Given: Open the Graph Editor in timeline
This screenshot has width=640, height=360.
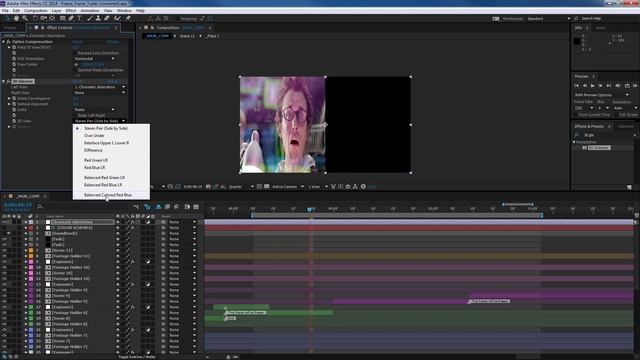Looking at the screenshot, I should point(196,207).
